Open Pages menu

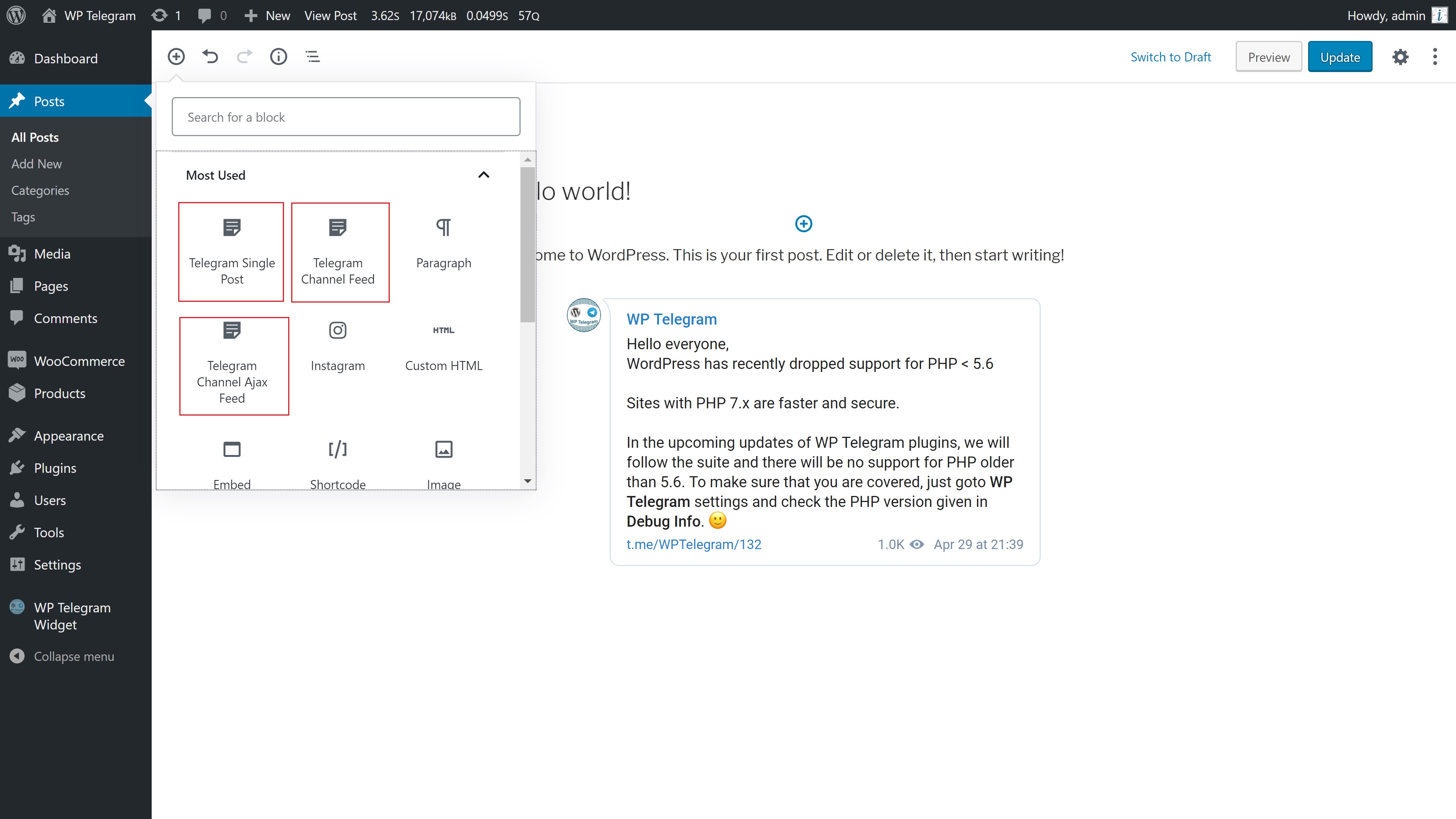(x=76, y=286)
